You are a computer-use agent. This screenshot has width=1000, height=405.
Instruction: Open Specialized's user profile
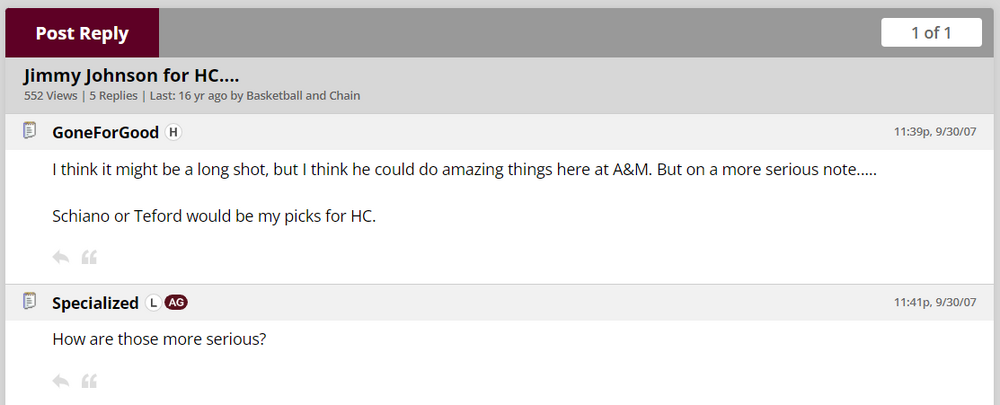[x=95, y=303]
